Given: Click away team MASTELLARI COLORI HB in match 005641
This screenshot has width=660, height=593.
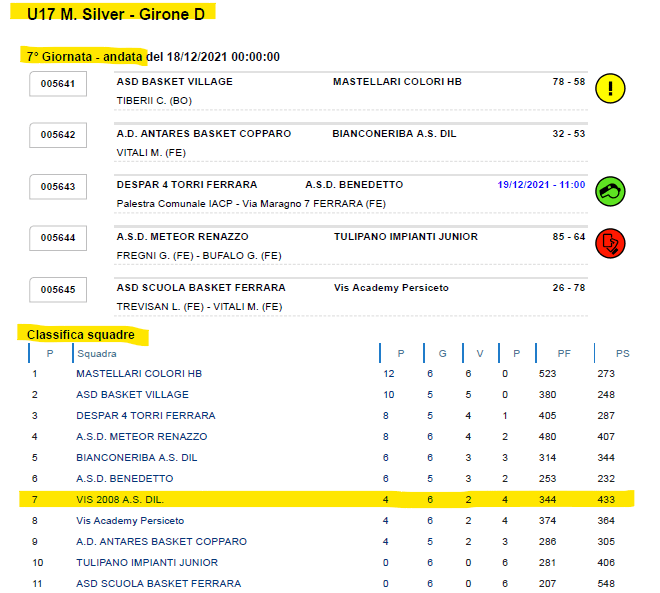Looking at the screenshot, I should (397, 82).
